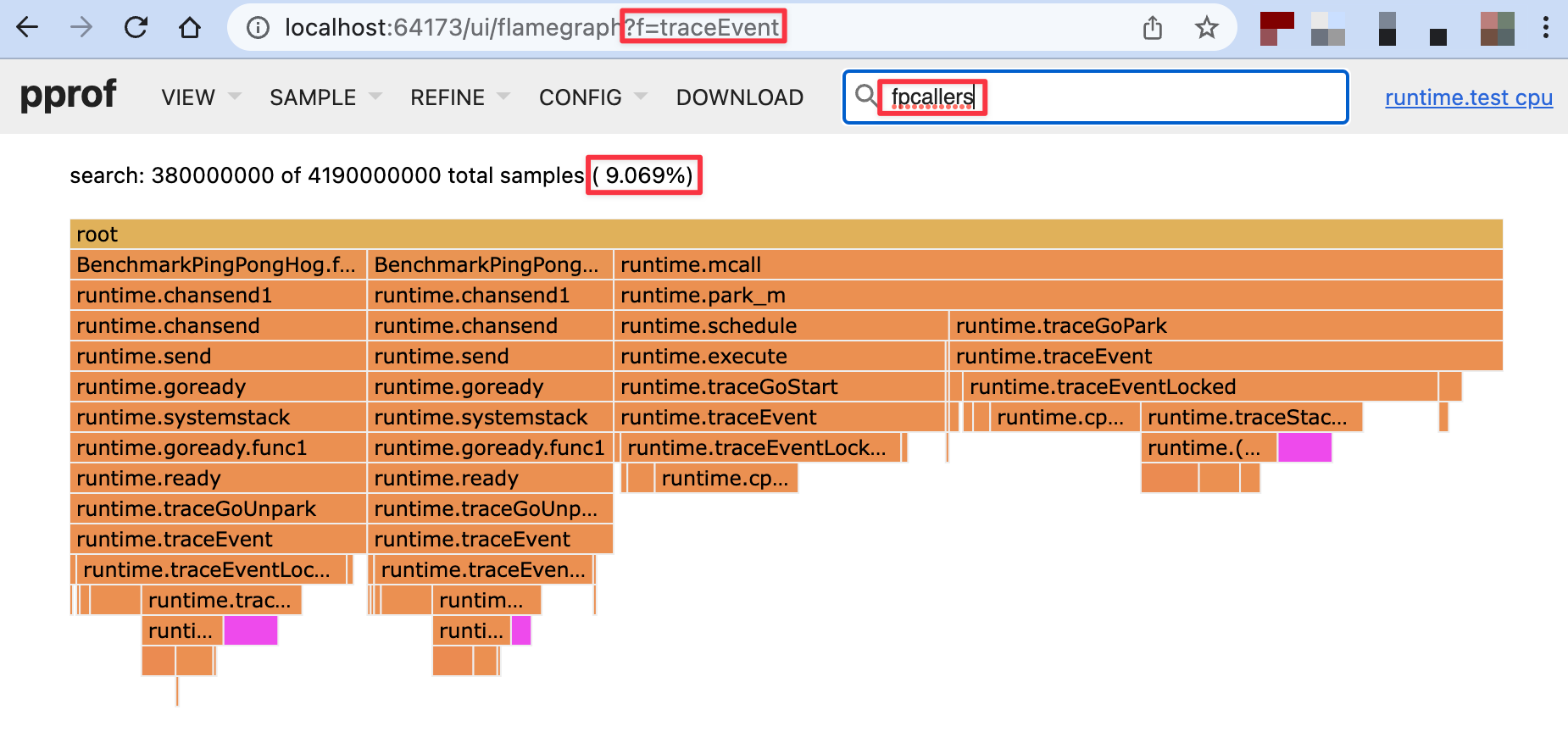Click the dark red extension icon

(1276, 28)
